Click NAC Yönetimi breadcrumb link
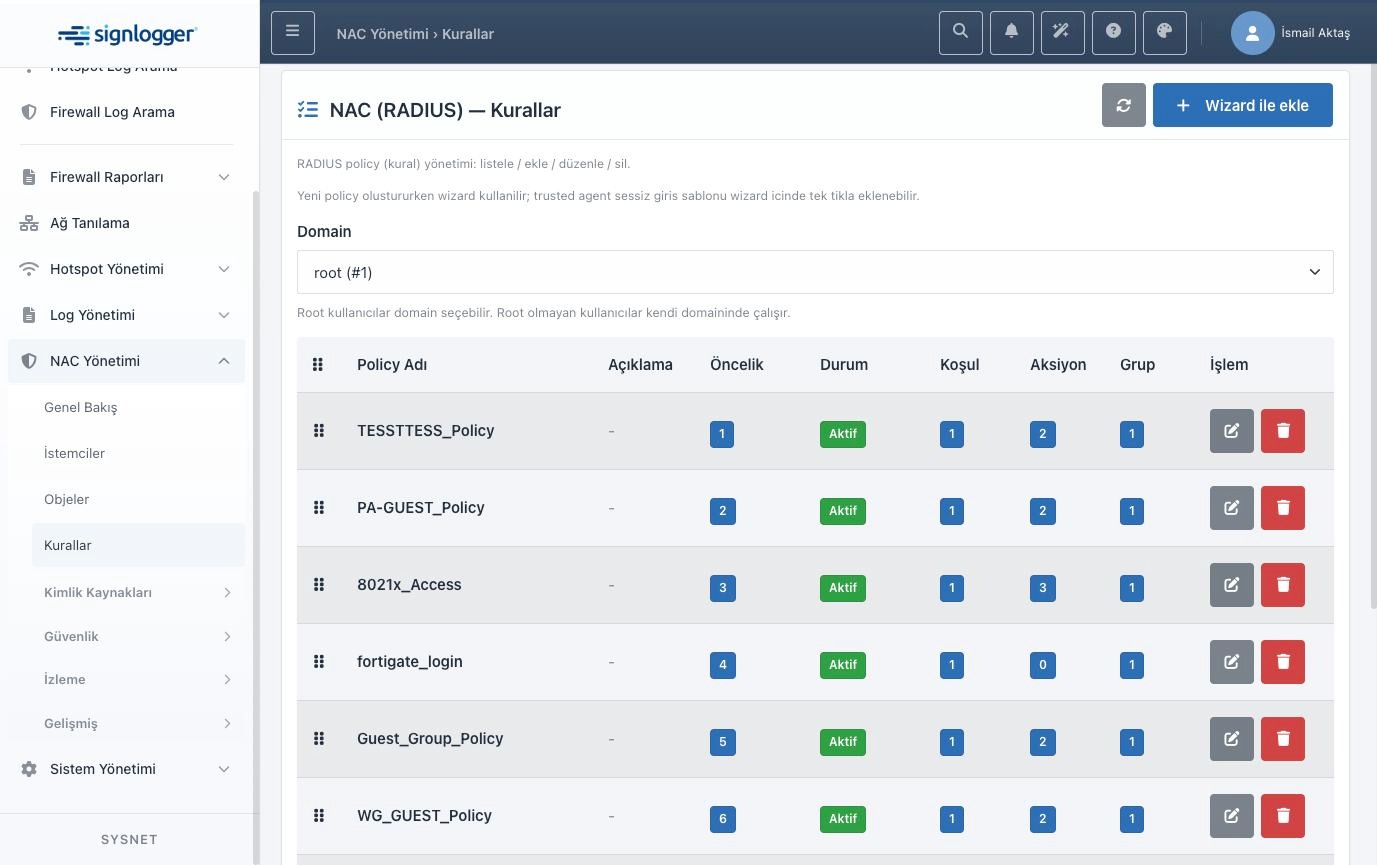 pos(383,34)
